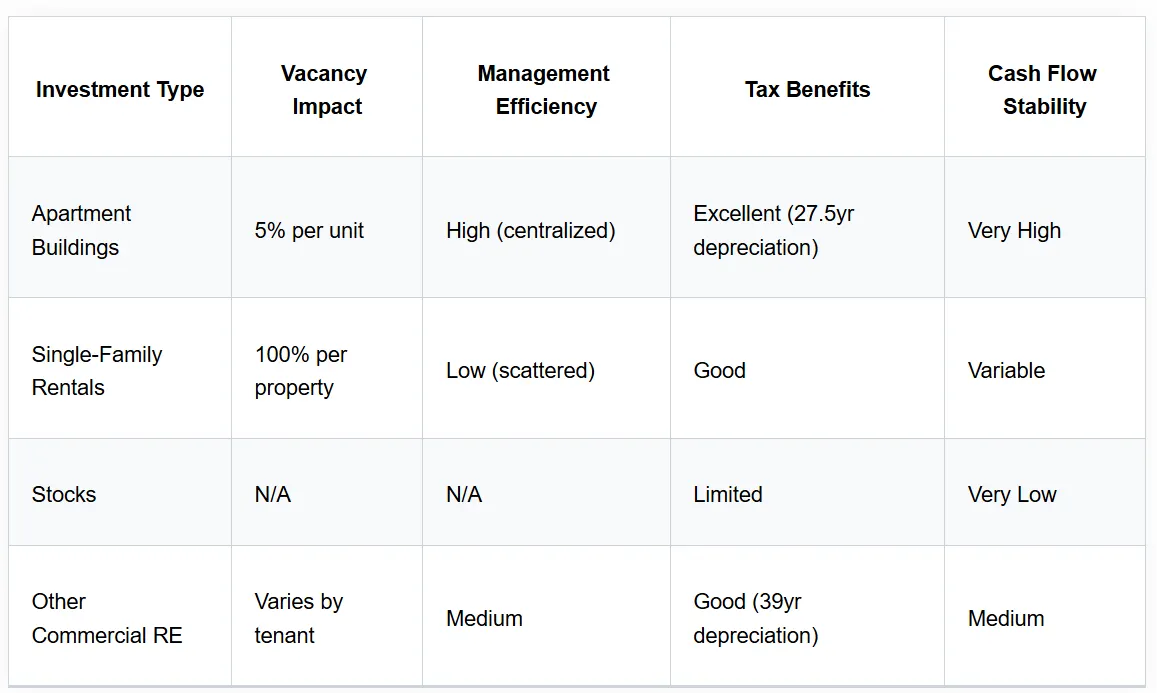
Task: Select the Good (39yr depreciation) cell
Action: click(756, 618)
